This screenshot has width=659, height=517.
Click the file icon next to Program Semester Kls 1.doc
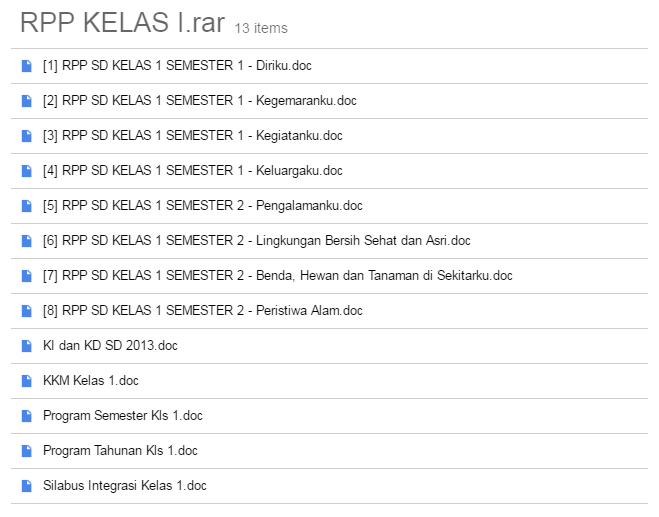tap(26, 416)
